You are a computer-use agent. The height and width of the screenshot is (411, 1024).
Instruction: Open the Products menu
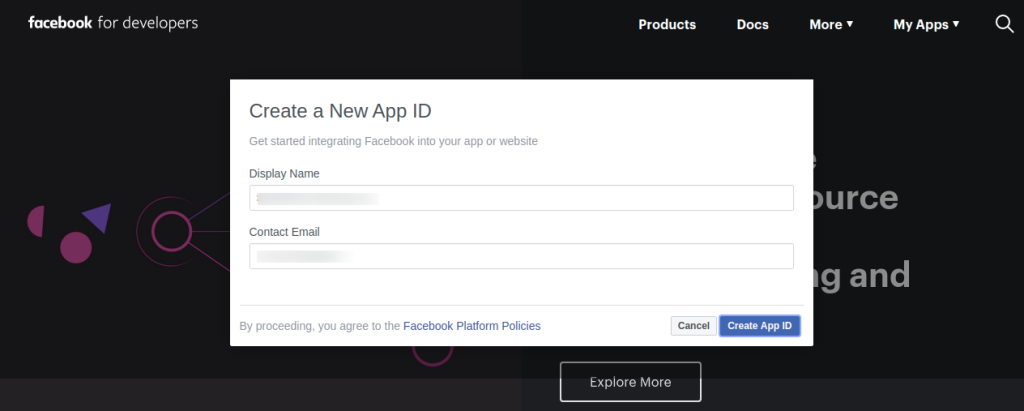point(667,25)
